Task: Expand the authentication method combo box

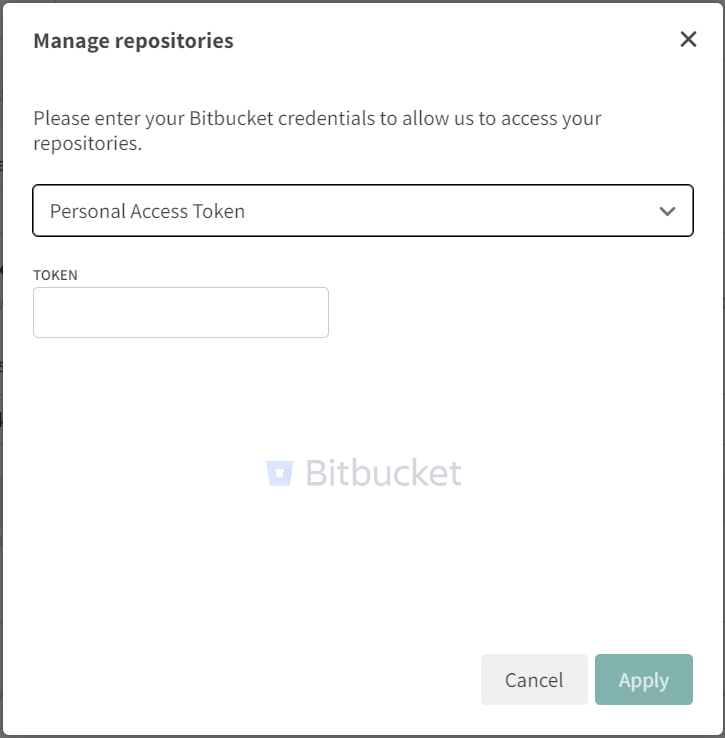Action: [x=362, y=211]
